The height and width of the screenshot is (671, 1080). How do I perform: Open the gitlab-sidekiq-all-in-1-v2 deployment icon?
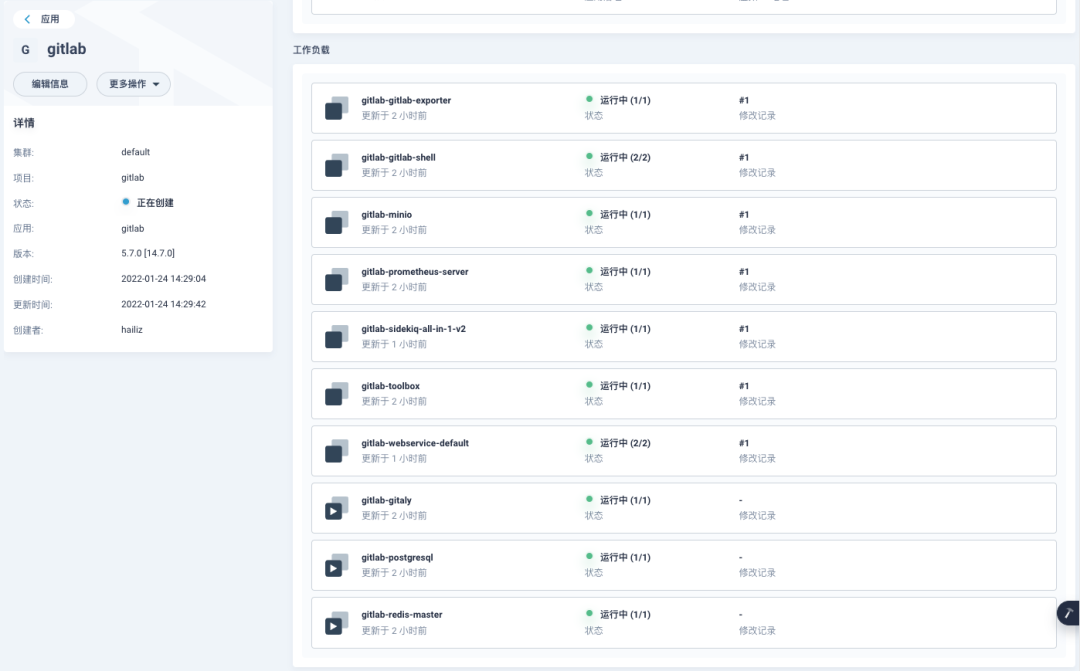pos(336,337)
